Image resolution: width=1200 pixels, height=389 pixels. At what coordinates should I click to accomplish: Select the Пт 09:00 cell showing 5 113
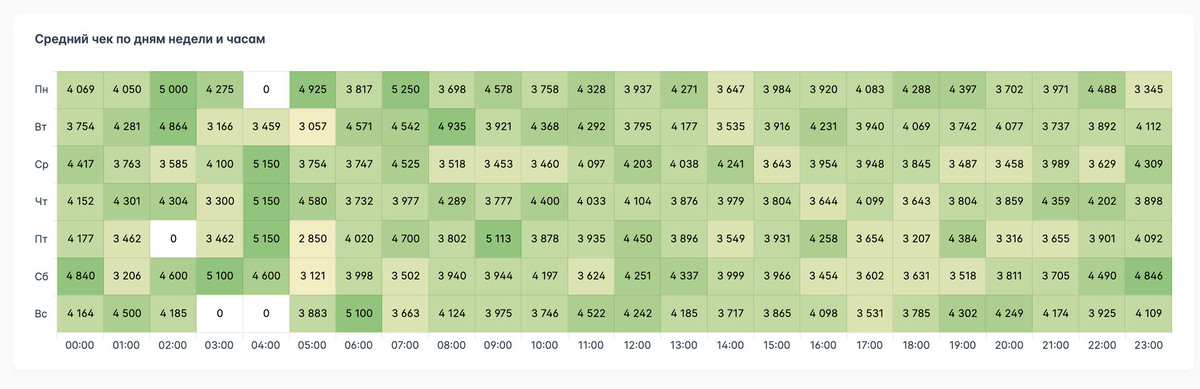coord(498,238)
